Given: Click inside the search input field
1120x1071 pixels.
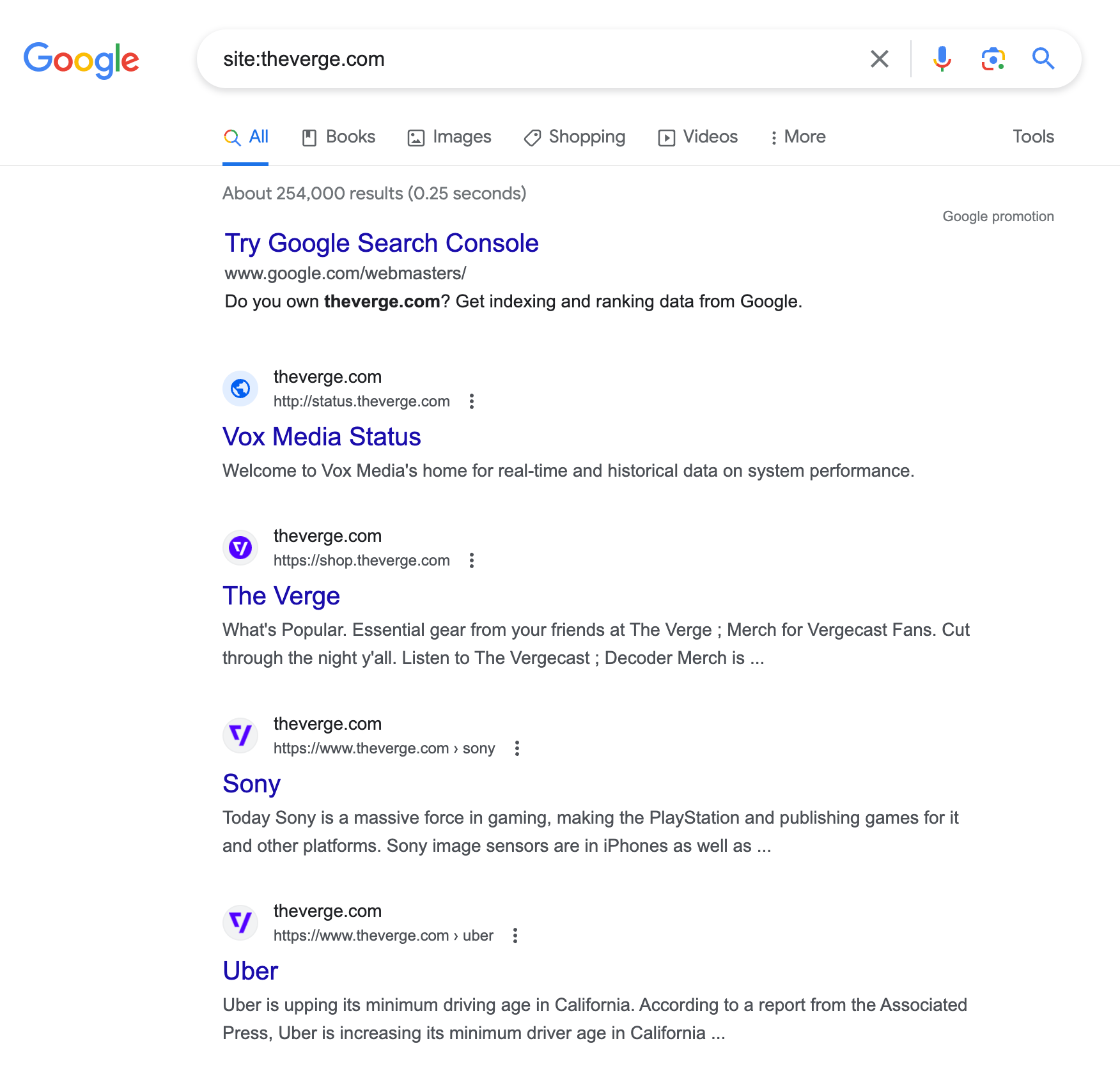Looking at the screenshot, I should (x=511, y=59).
